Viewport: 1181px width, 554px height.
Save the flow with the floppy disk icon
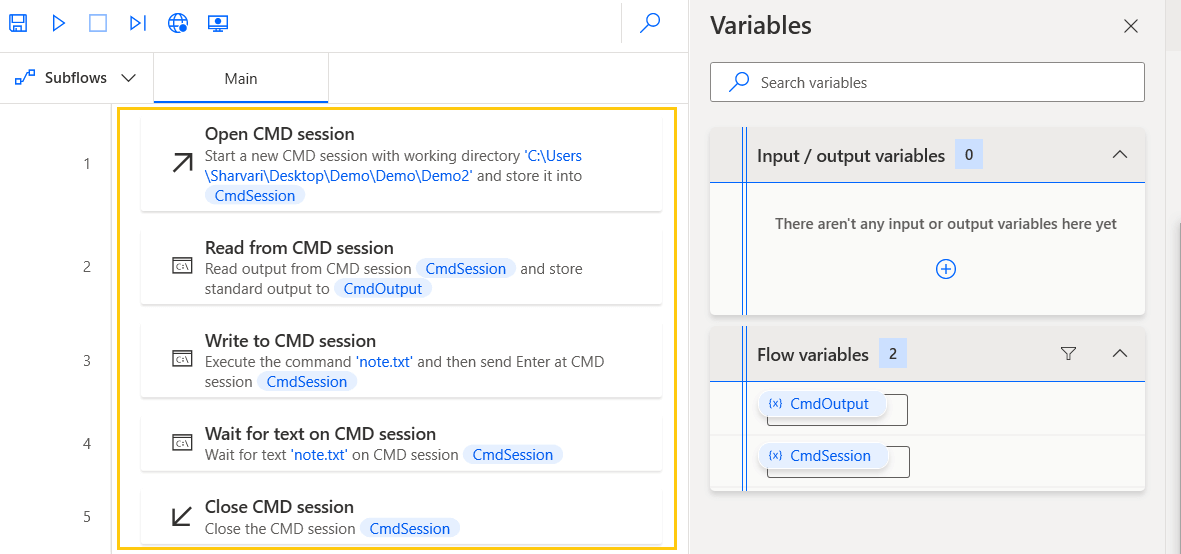click(x=18, y=23)
